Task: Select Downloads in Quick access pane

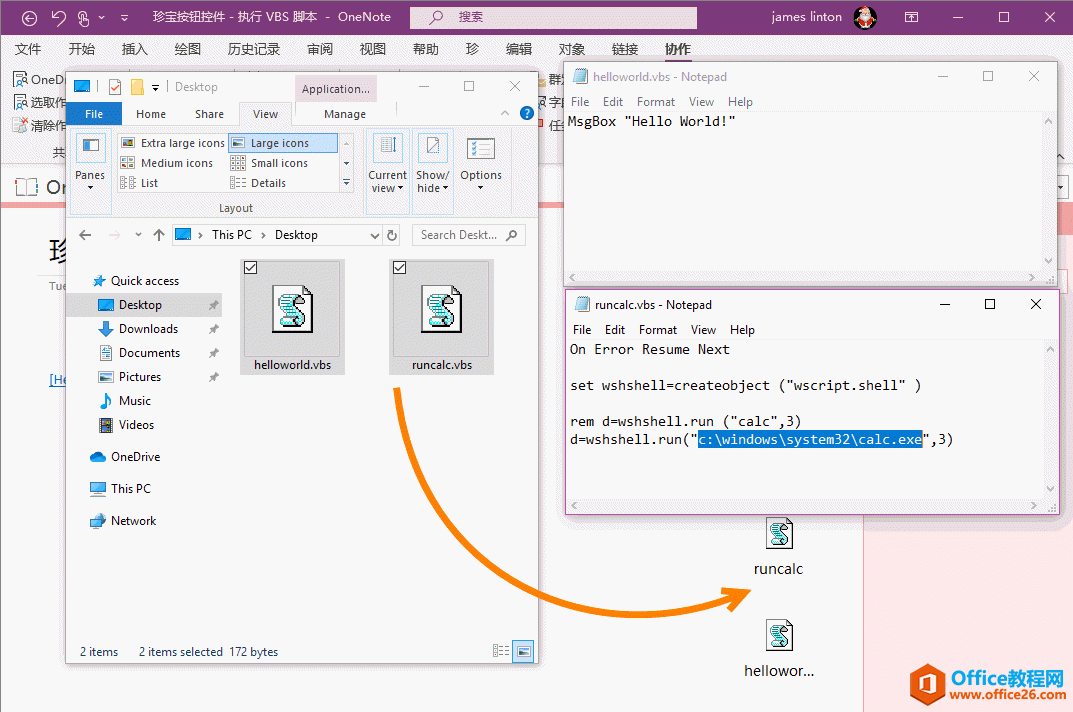Action: click(x=148, y=329)
